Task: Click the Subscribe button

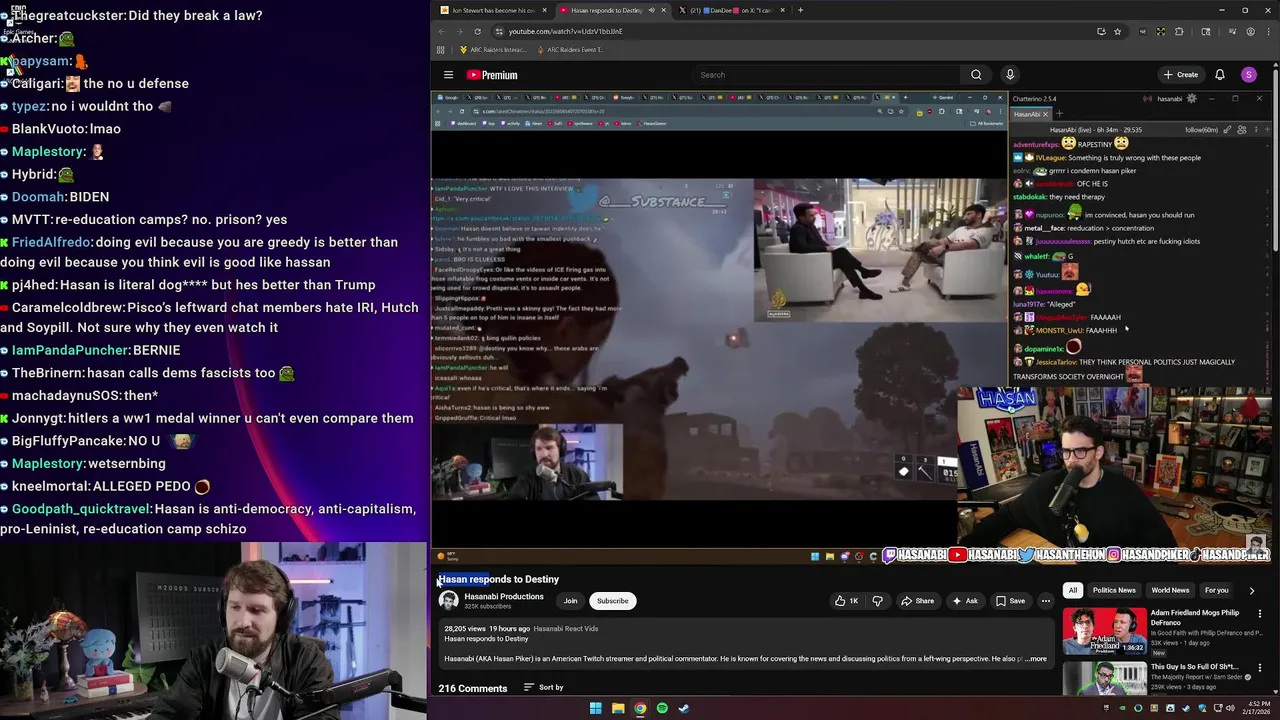Action: (612, 601)
